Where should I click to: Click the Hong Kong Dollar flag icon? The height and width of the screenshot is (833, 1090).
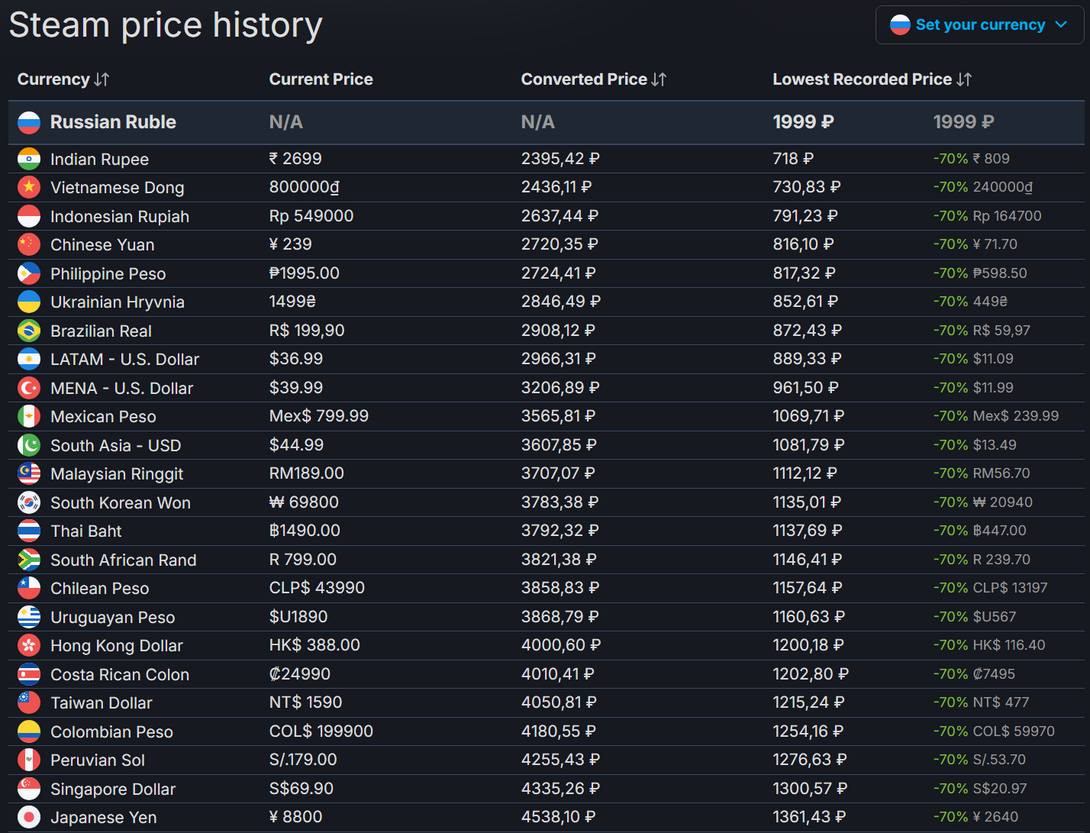coord(29,646)
